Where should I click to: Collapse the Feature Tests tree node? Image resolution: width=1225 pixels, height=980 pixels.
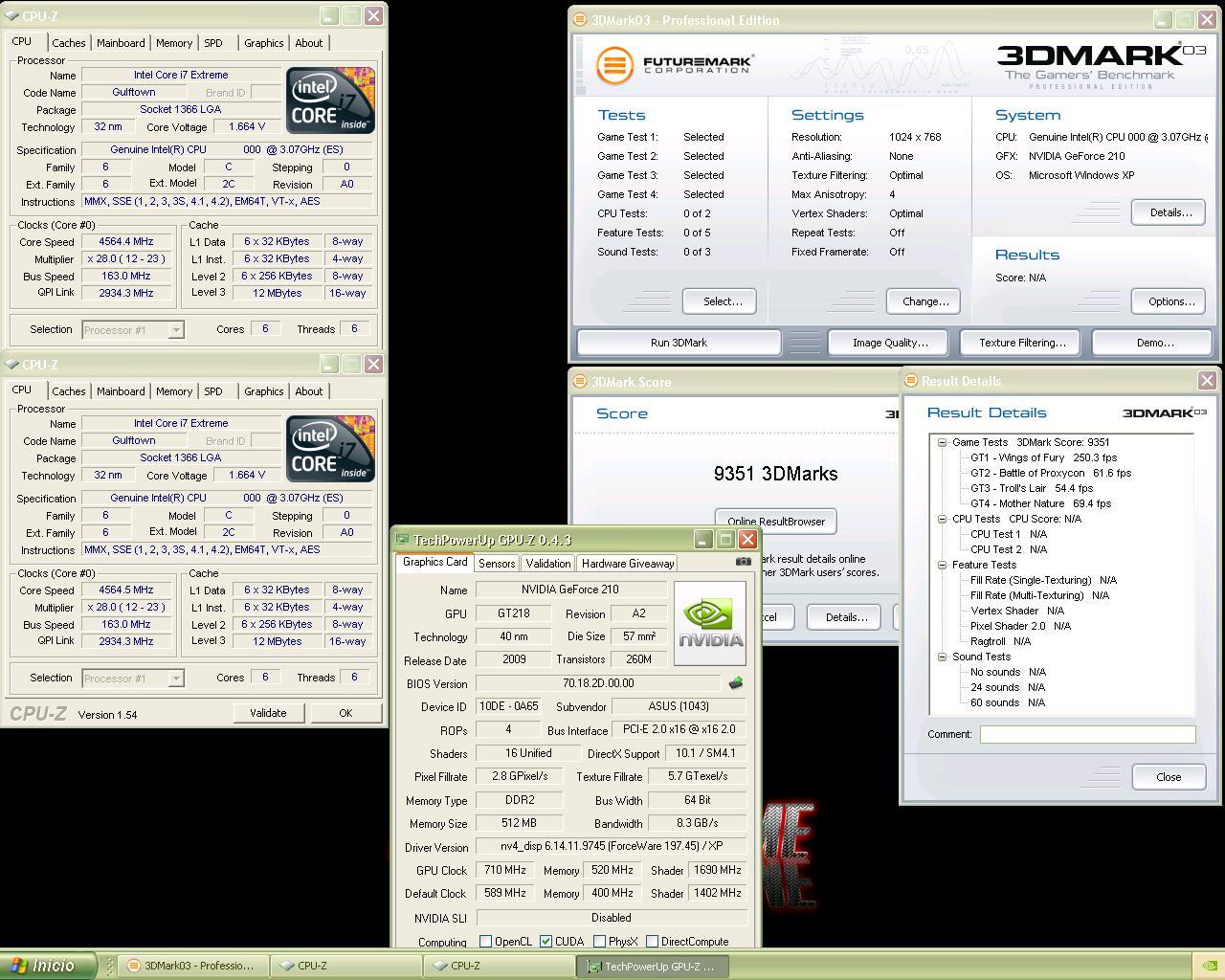(x=942, y=565)
